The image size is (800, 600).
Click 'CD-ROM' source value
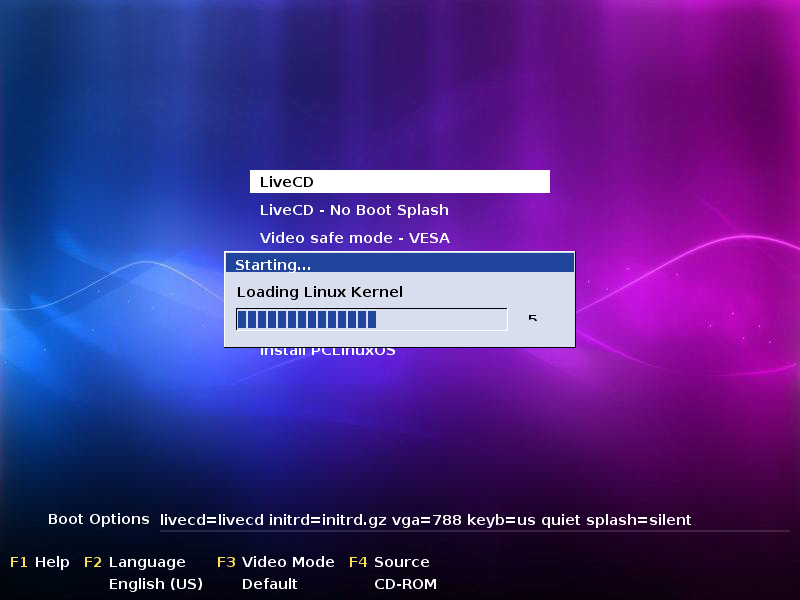[406, 584]
